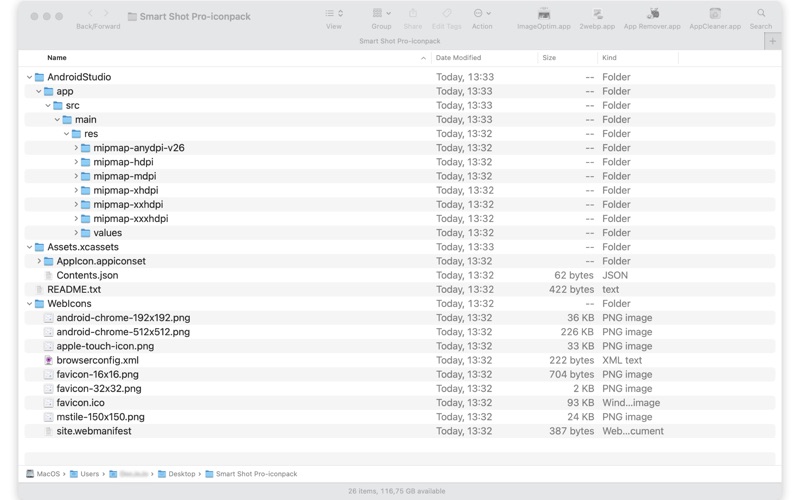Sort by the Kind column header

tap(609, 58)
